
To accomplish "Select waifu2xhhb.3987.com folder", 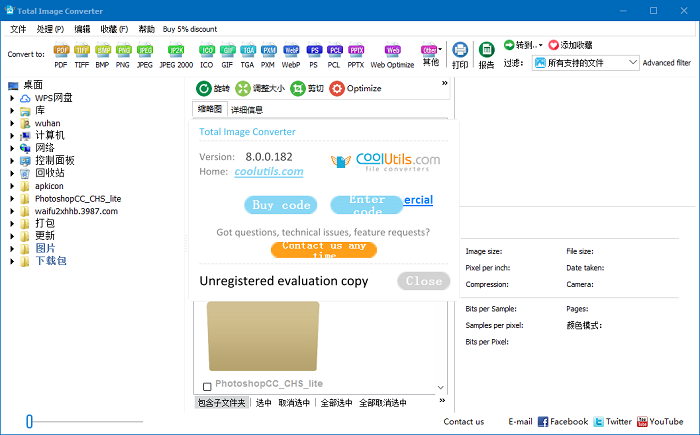I will [x=76, y=211].
